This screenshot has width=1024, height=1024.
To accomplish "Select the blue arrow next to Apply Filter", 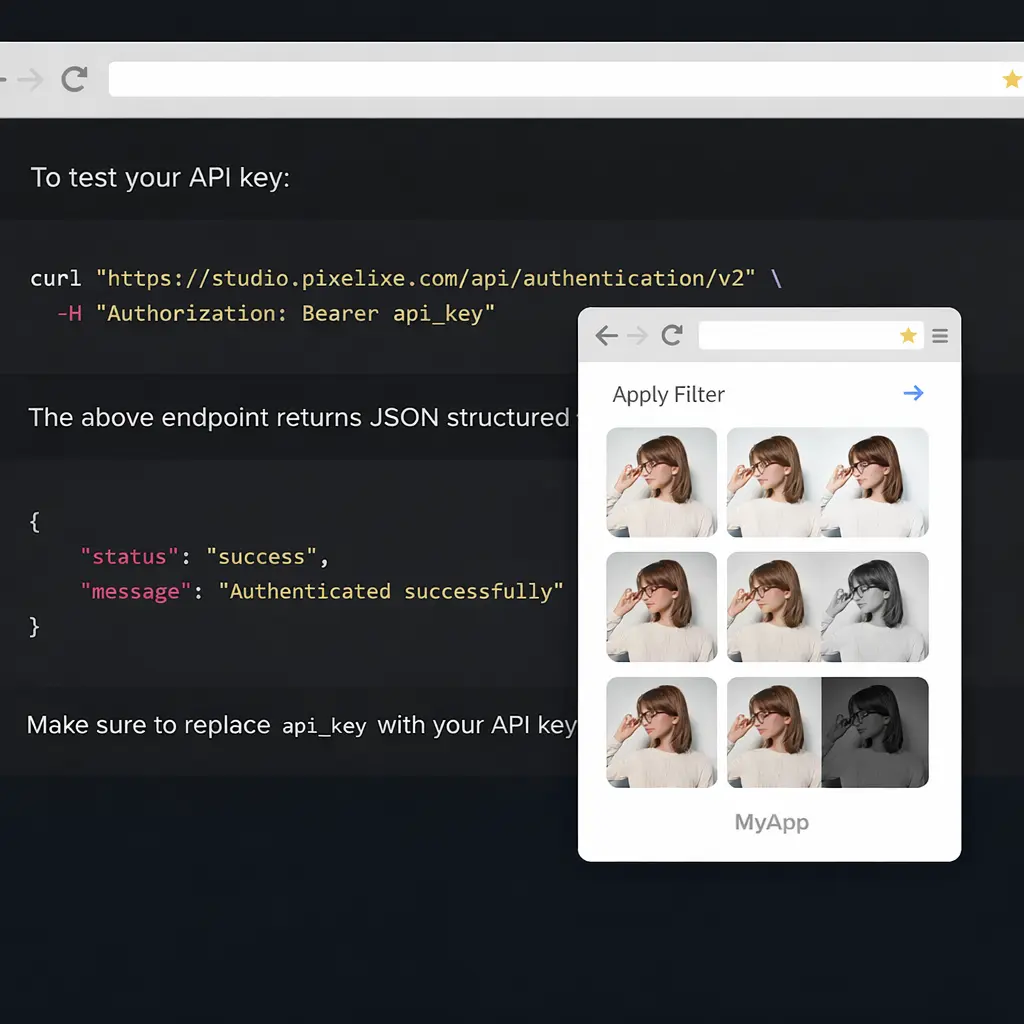I will [x=913, y=394].
